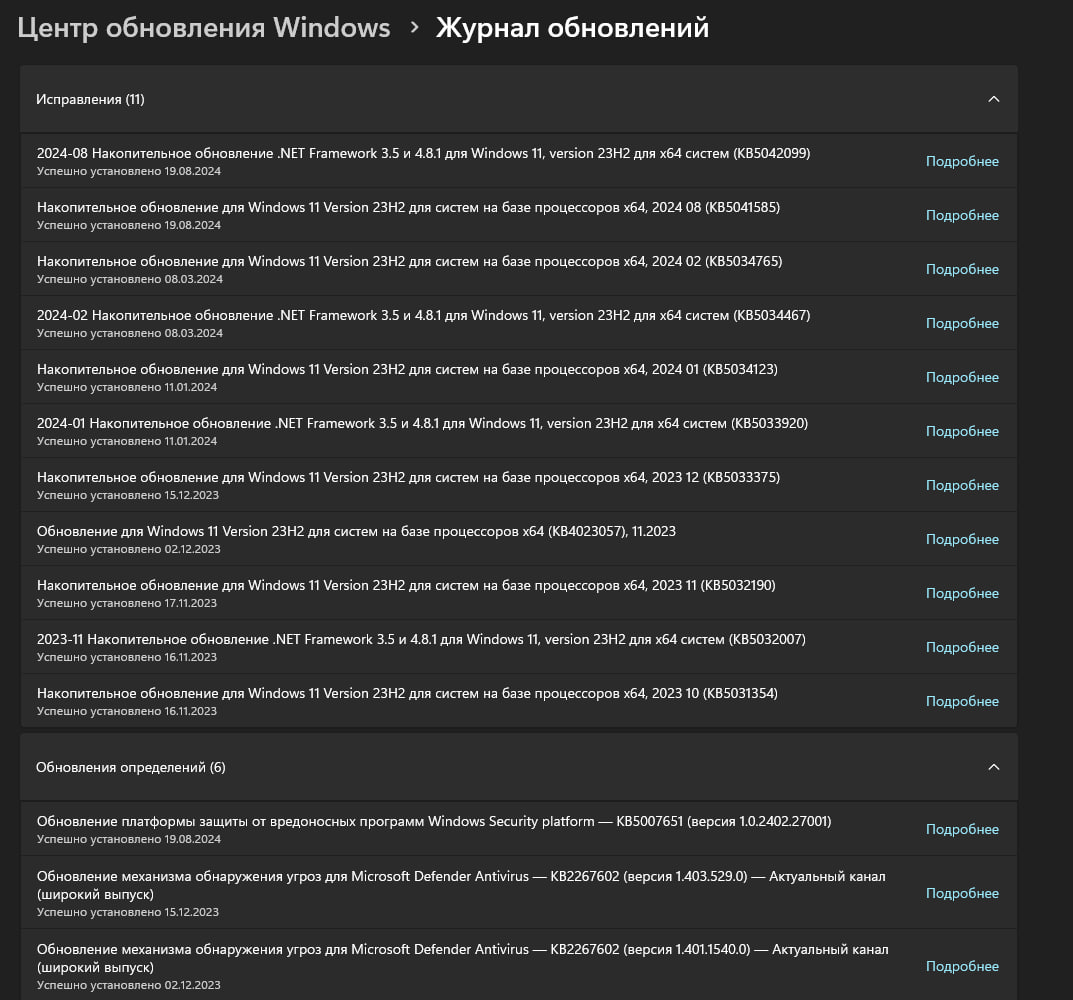Open Подробнее for KB5033375 cumulative update

click(962, 485)
